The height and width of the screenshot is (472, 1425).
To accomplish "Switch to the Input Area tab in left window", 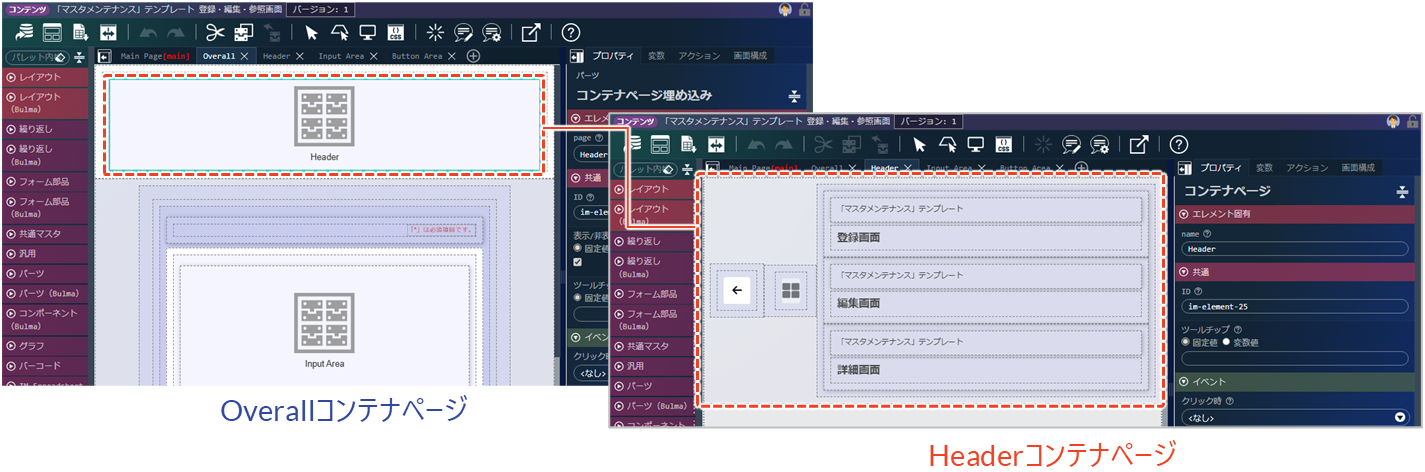I will 341,56.
